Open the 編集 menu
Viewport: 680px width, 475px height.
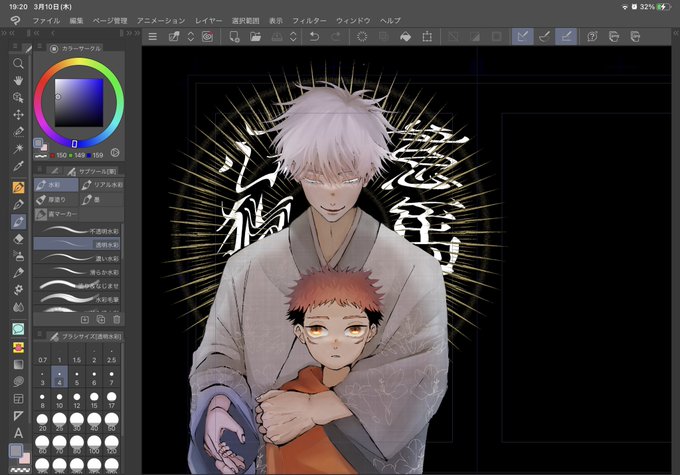pos(76,20)
